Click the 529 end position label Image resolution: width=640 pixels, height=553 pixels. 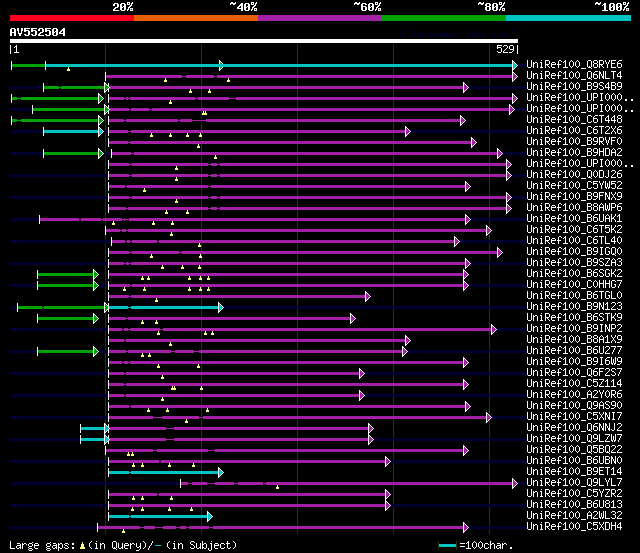[x=505, y=49]
